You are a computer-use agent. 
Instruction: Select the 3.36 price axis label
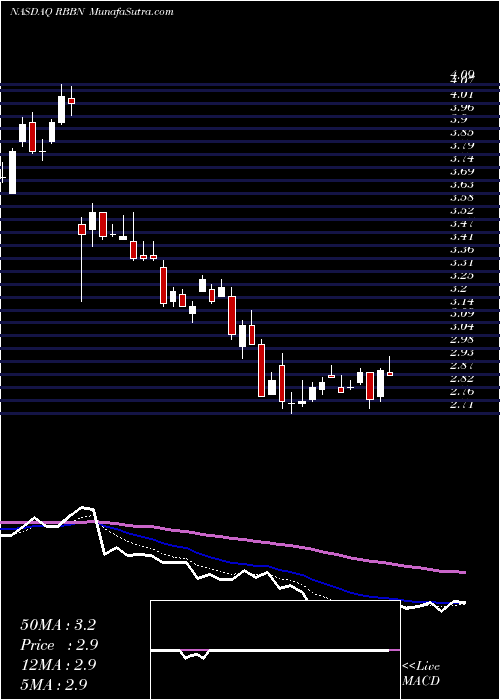pyautogui.click(x=462, y=249)
